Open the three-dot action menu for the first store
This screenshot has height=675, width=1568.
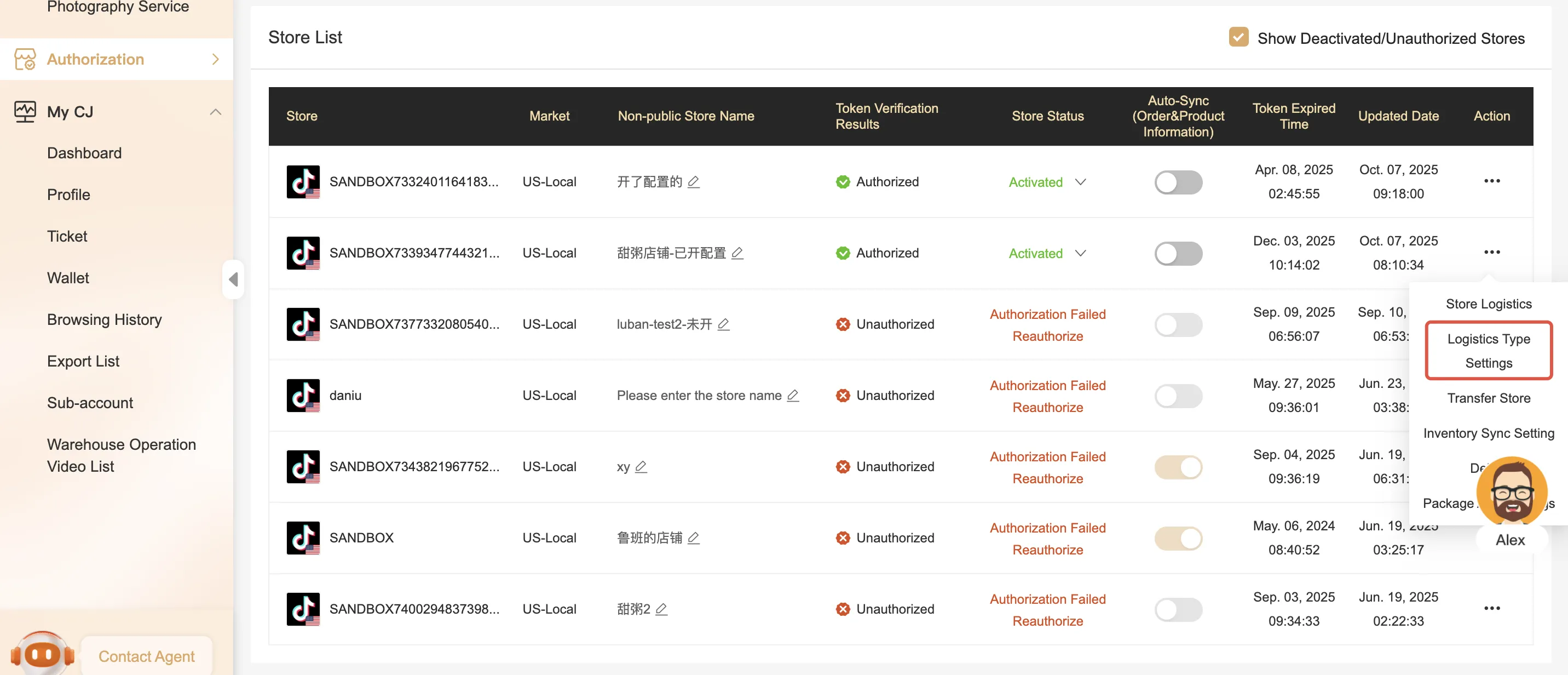tap(1491, 181)
